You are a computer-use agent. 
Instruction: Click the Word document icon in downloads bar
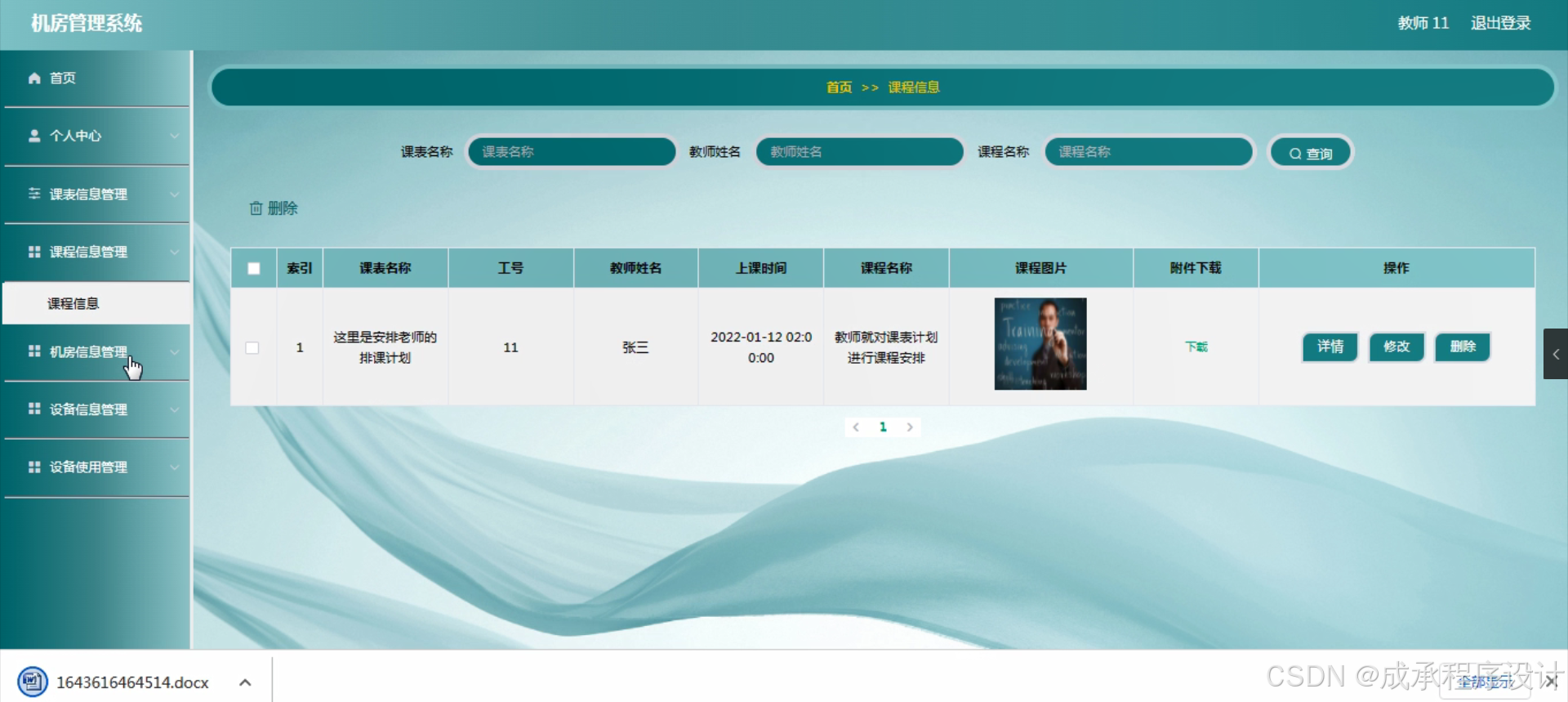pos(33,682)
